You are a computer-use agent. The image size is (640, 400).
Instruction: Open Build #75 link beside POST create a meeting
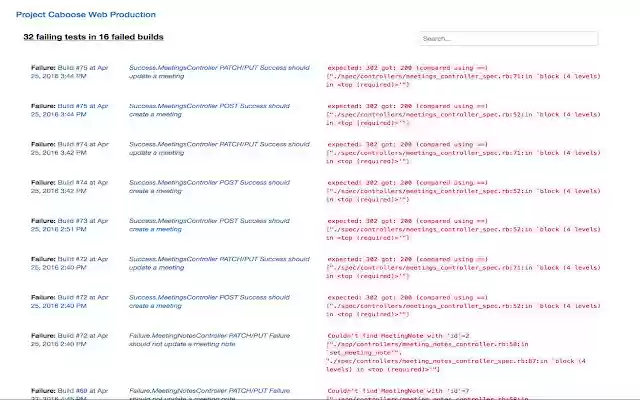click(x=70, y=110)
